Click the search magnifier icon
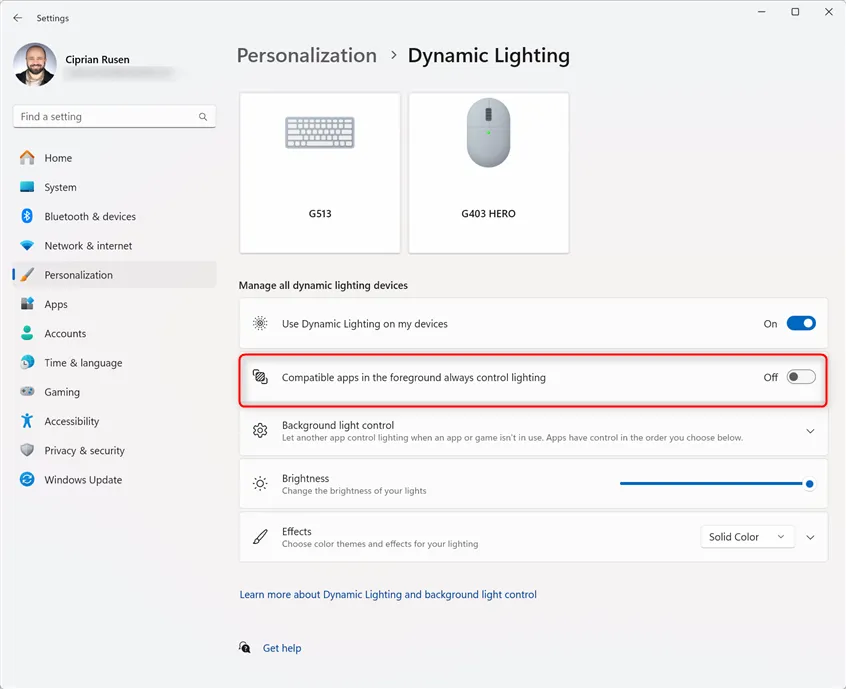The width and height of the screenshot is (846, 689). pos(203,117)
